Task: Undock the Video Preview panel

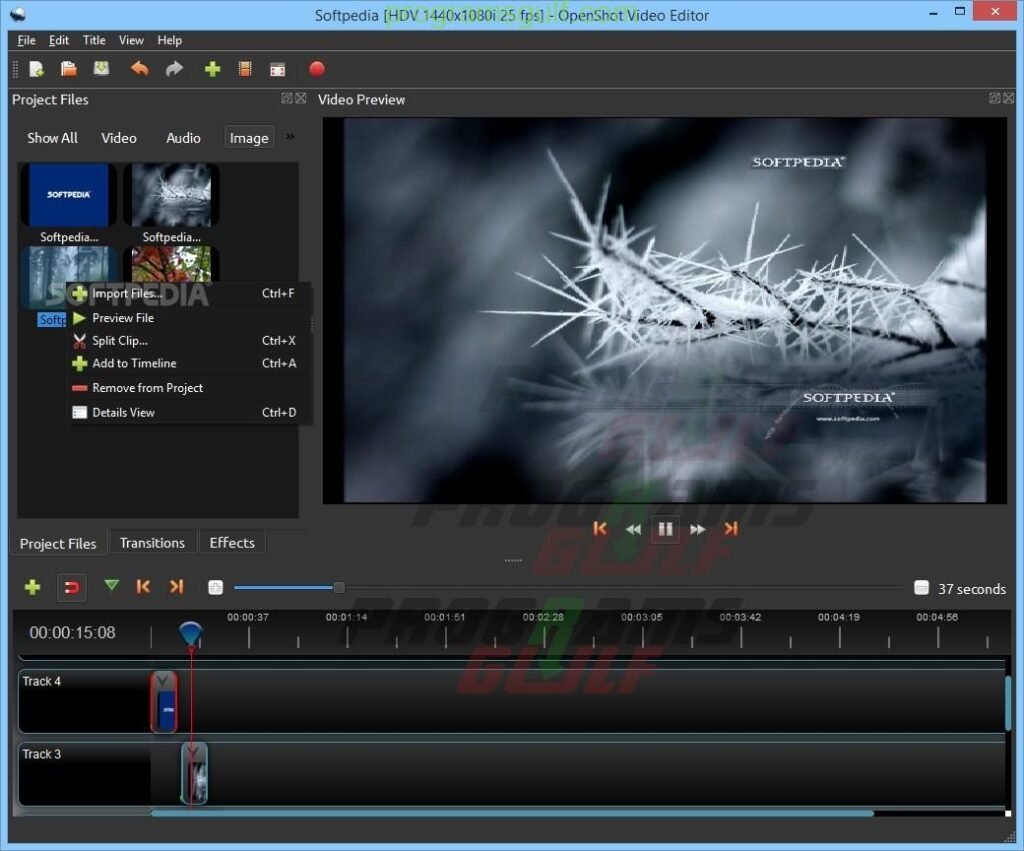Action: (x=995, y=98)
